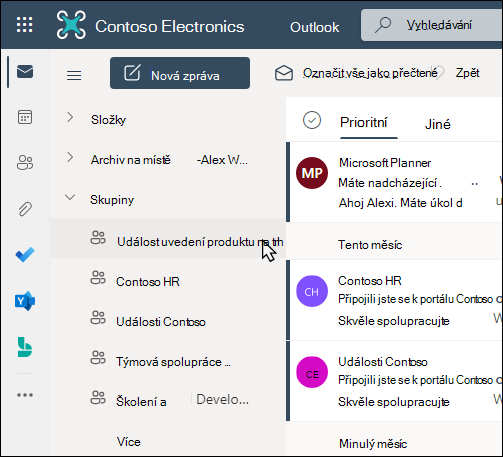
Task: Click the Contoso Electronics drone logo
Action: [71, 25]
